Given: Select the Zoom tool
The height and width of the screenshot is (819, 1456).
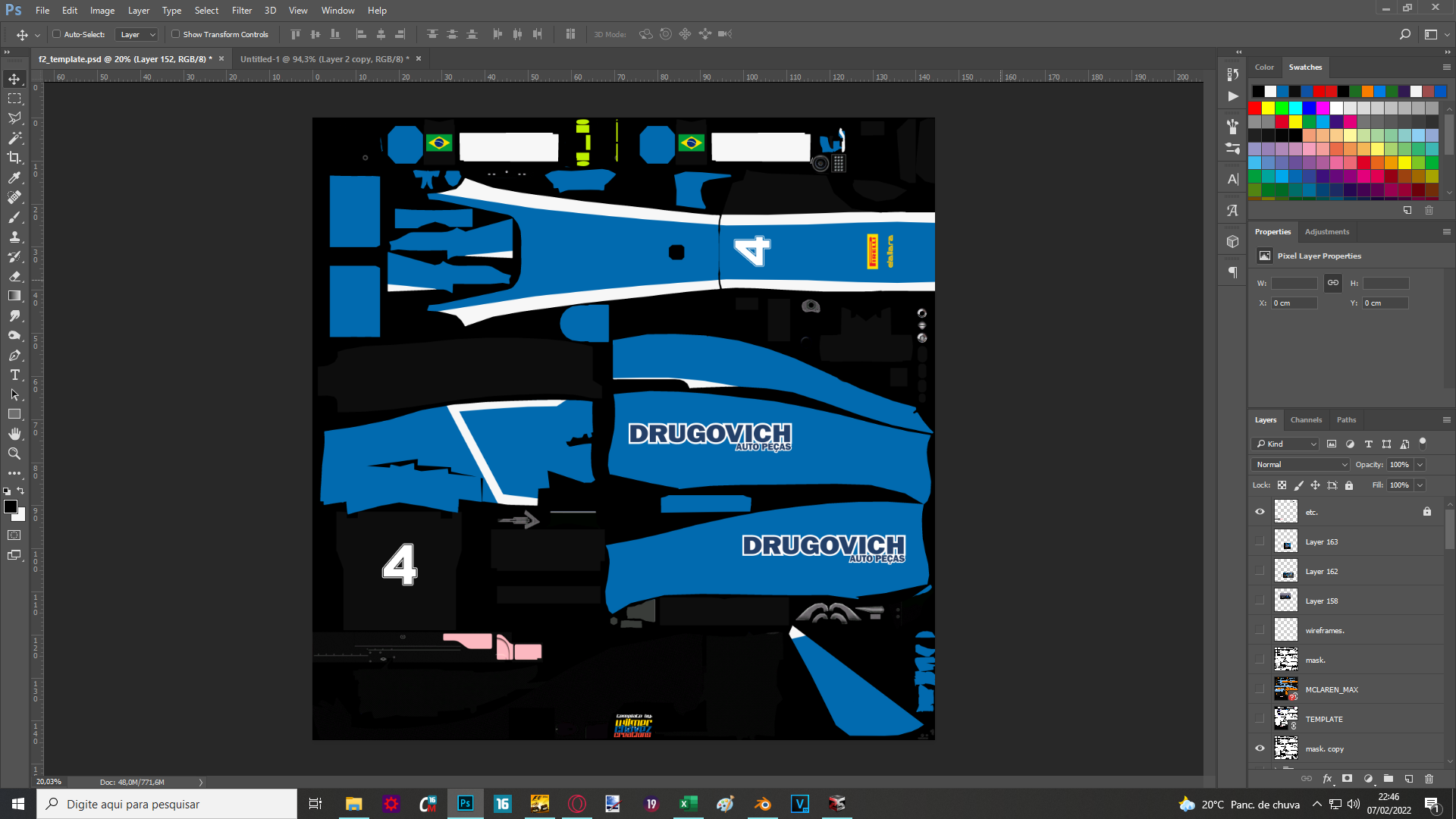Looking at the screenshot, I should tap(14, 453).
